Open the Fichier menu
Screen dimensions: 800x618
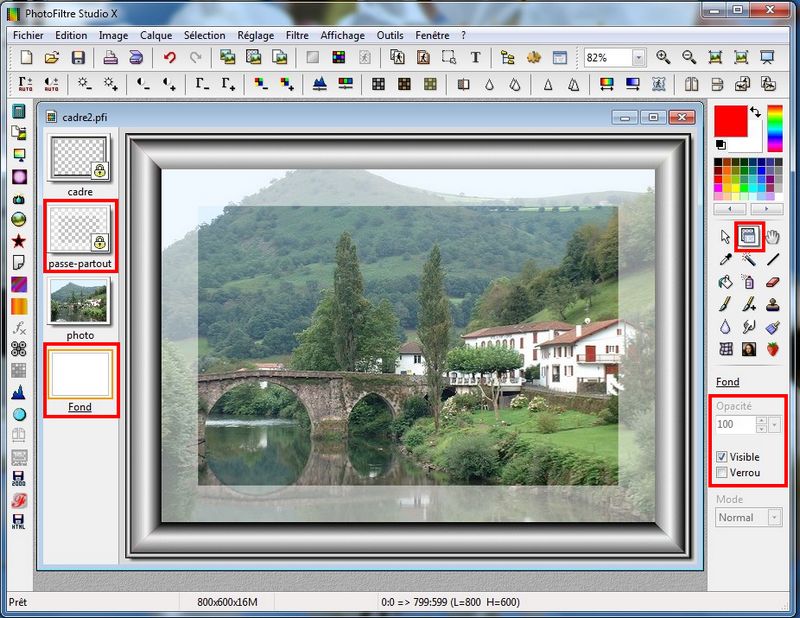pyautogui.click(x=28, y=35)
